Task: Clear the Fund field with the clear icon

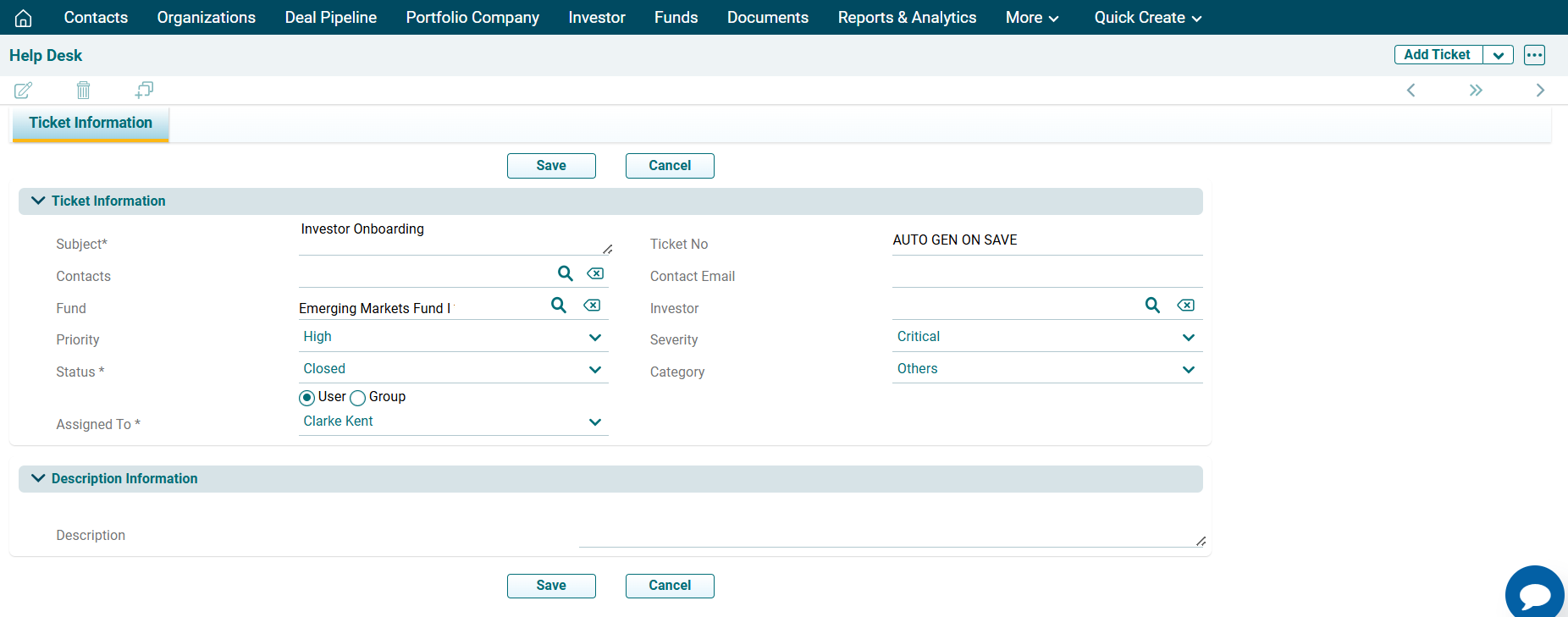Action: 592,306
